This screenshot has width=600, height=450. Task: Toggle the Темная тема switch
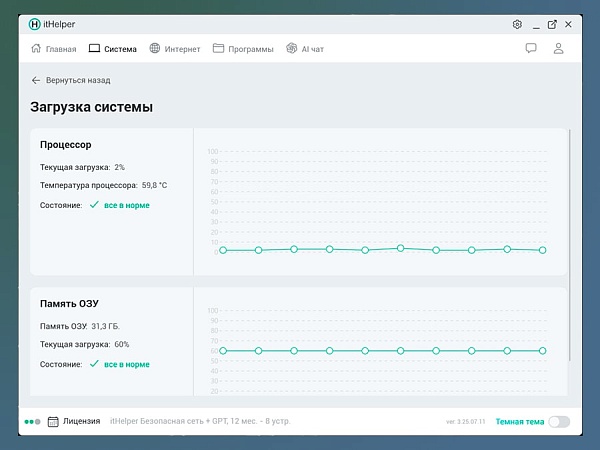(x=559, y=422)
